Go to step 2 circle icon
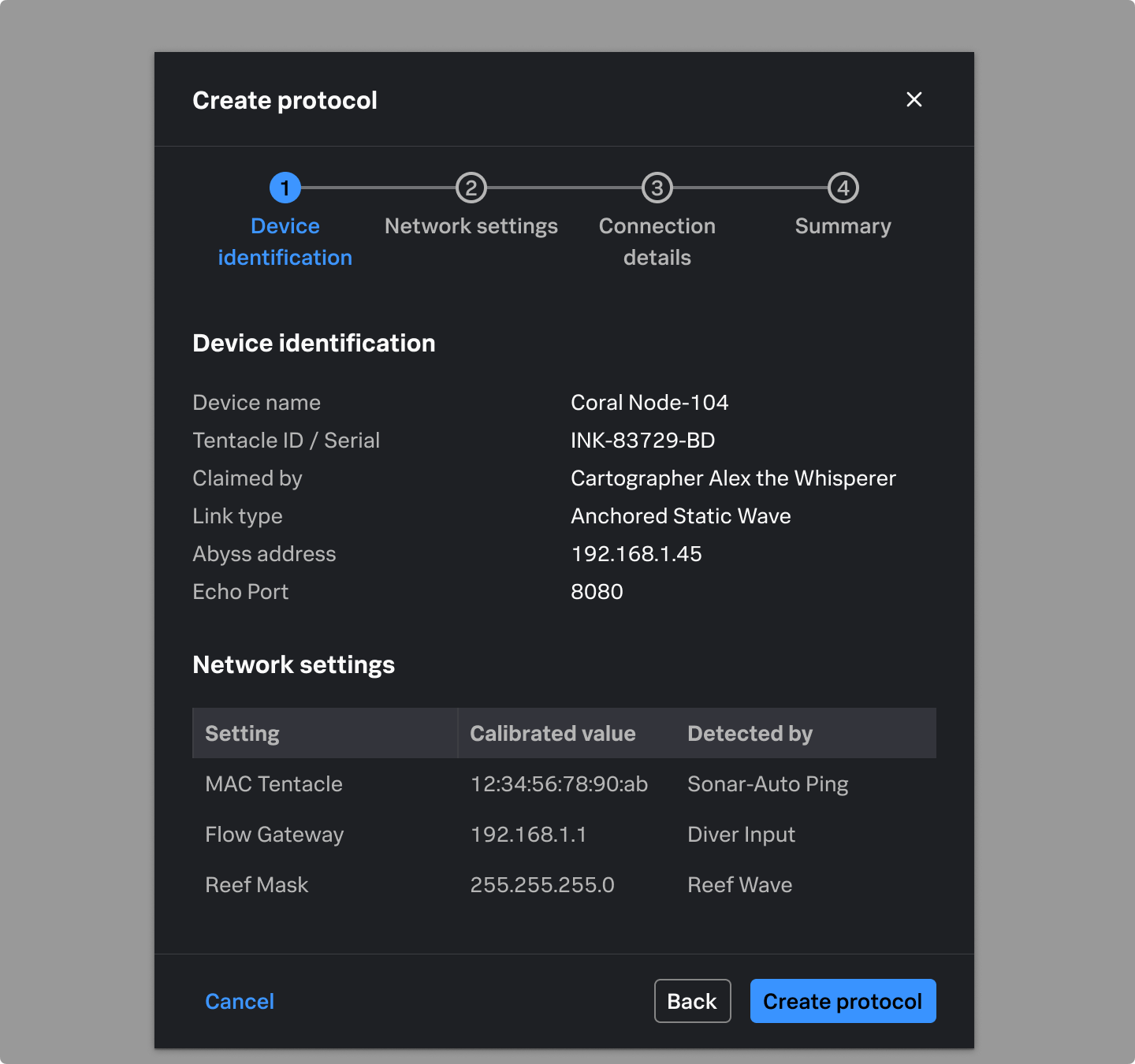Image resolution: width=1135 pixels, height=1064 pixels. point(471,188)
